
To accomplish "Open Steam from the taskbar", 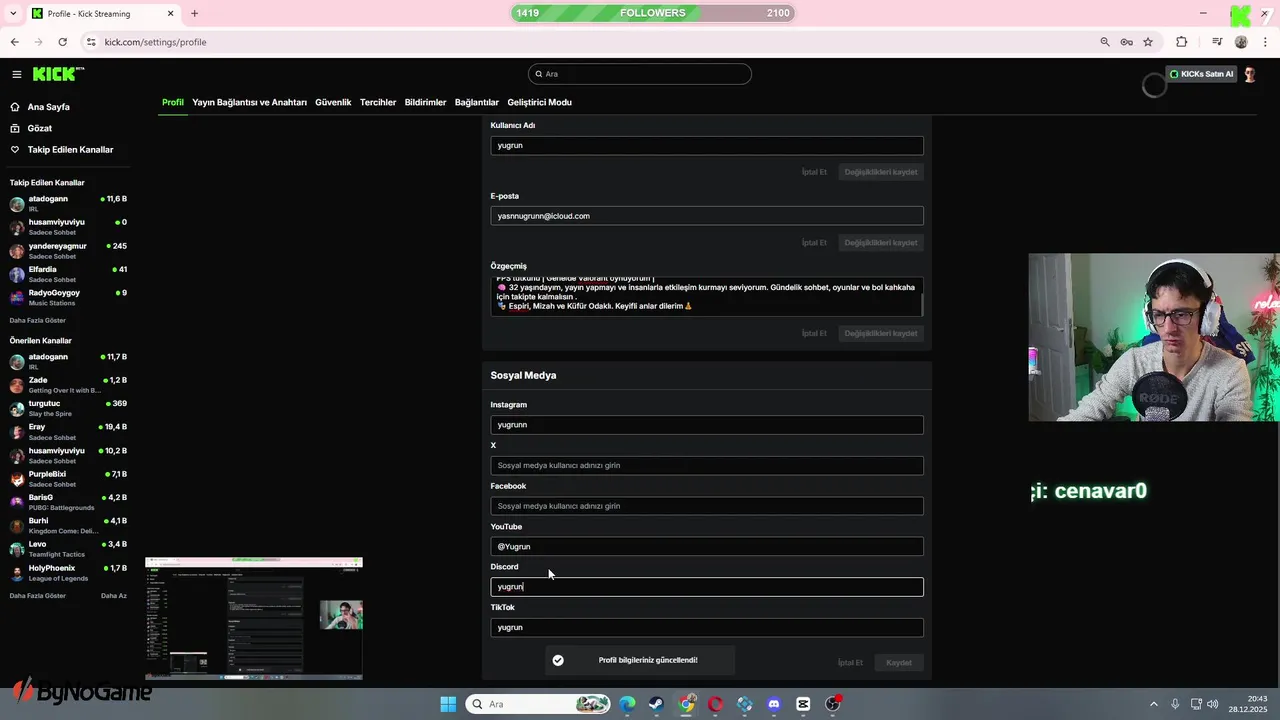I will click(x=657, y=704).
